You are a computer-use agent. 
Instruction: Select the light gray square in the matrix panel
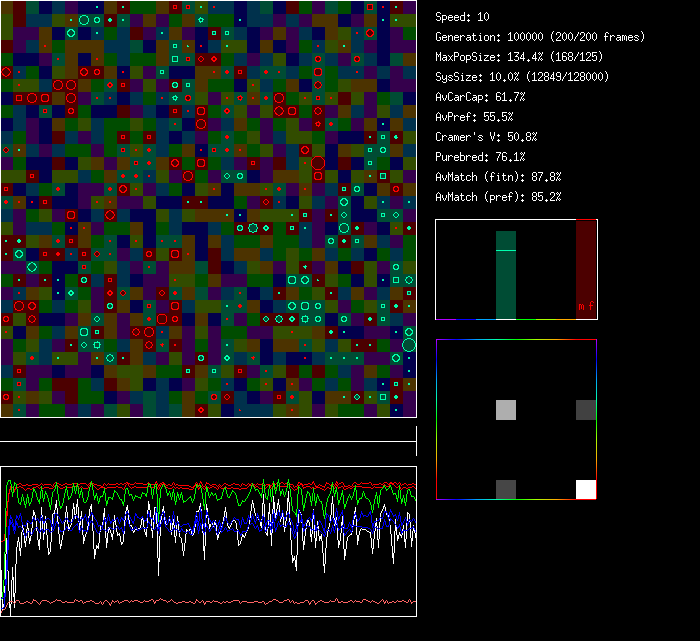point(506,409)
